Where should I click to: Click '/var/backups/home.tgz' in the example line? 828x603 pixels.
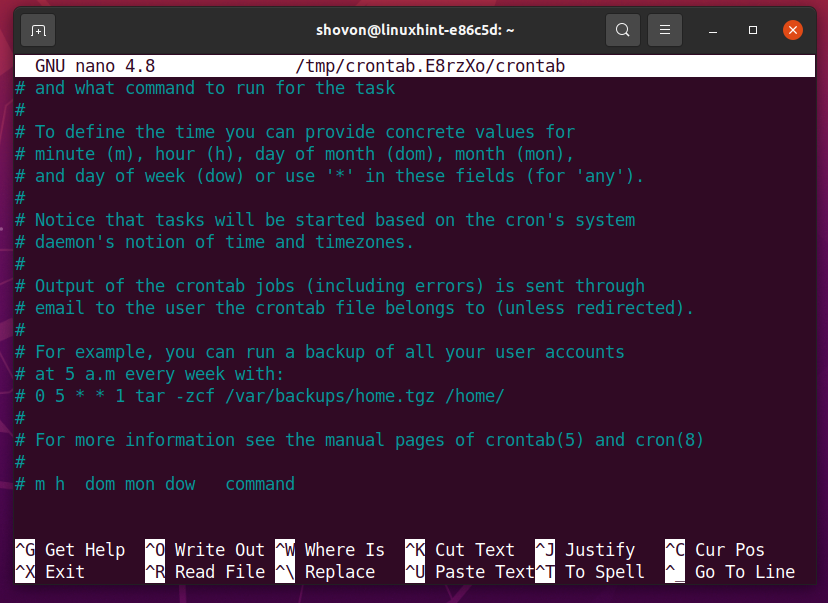click(x=330, y=396)
